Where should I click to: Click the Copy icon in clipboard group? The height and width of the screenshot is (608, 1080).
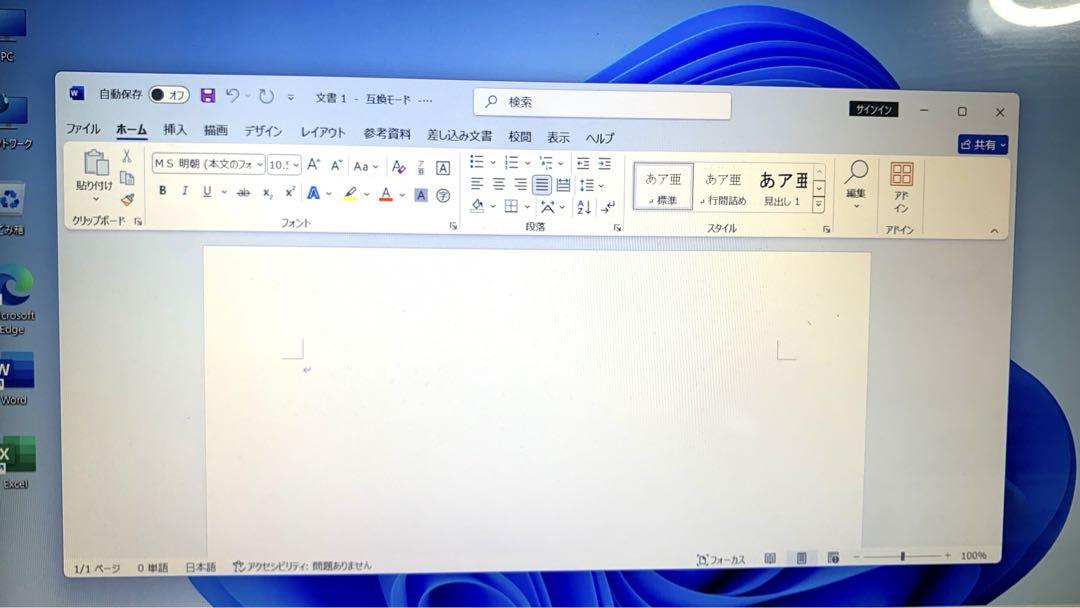click(x=127, y=178)
